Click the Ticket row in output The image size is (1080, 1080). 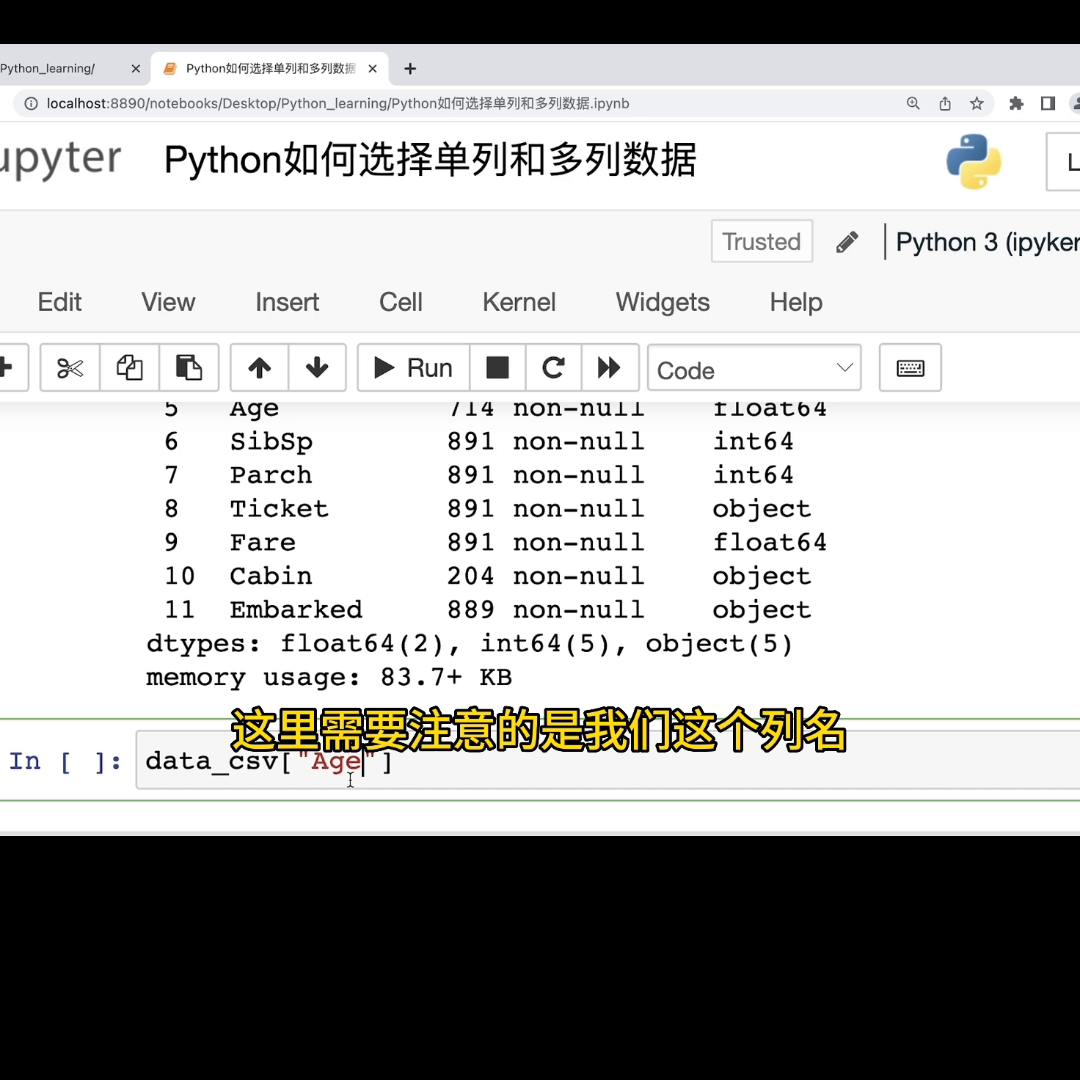click(x=488, y=508)
